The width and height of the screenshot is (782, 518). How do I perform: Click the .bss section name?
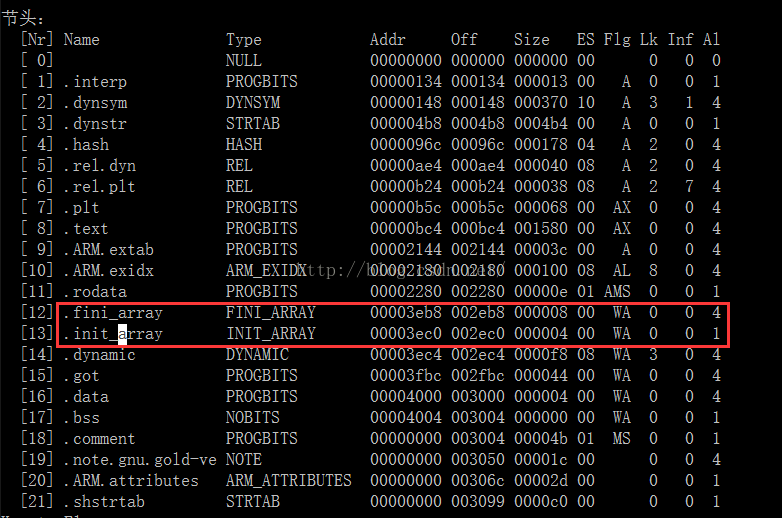[82, 417]
